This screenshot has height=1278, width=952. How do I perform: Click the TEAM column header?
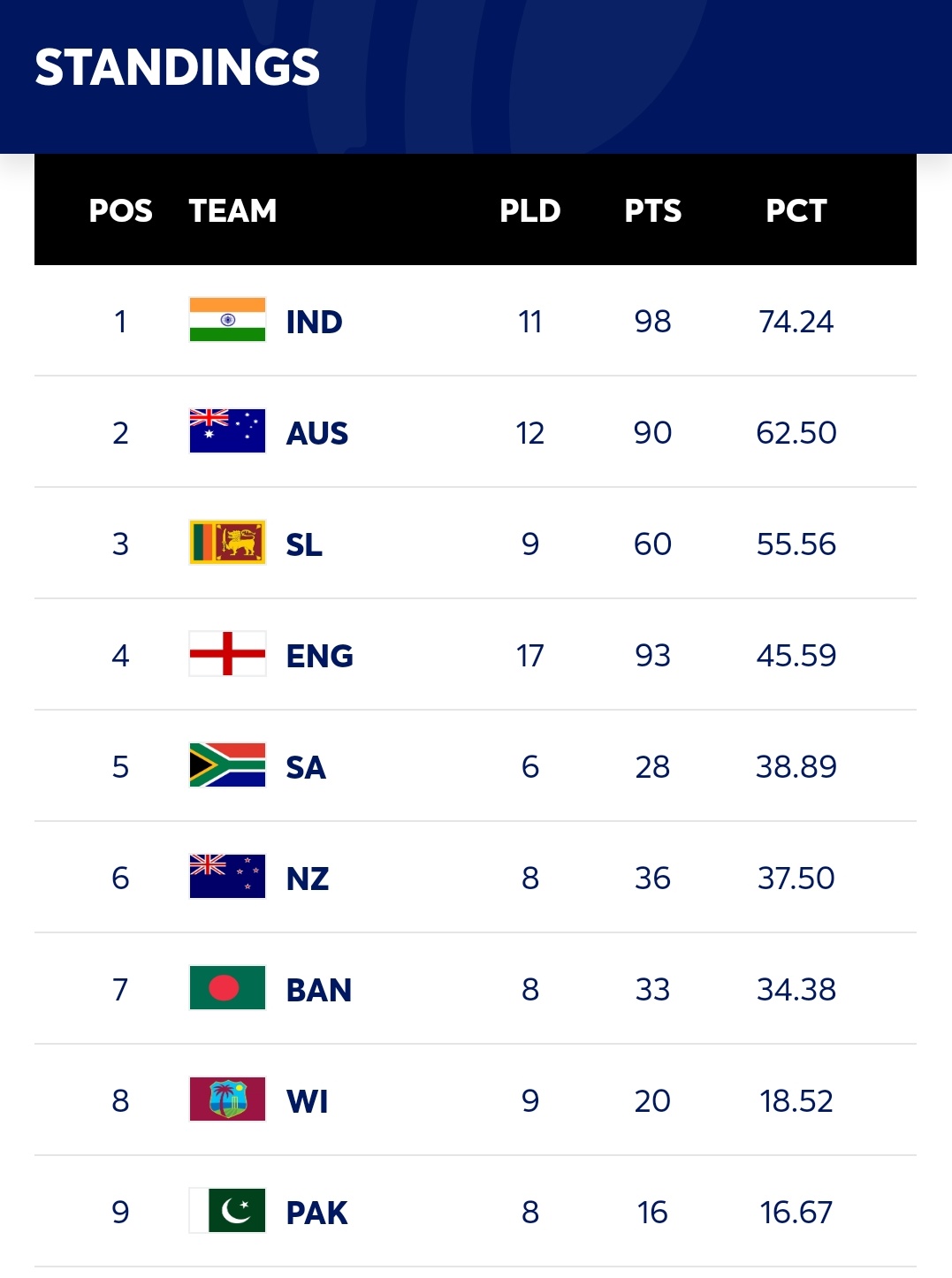[232, 211]
